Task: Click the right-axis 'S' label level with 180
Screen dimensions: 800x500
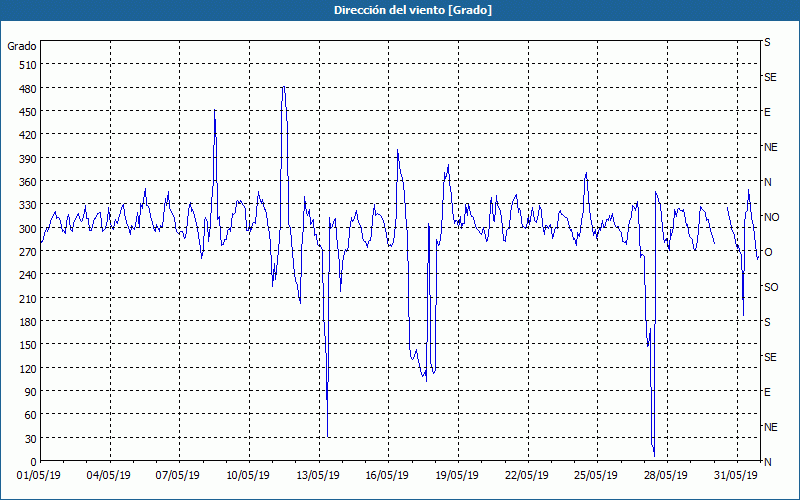Action: pos(767,322)
